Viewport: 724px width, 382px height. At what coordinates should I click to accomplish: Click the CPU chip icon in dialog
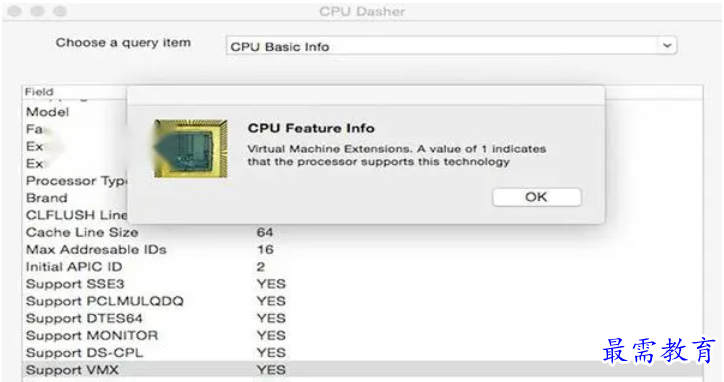click(x=191, y=148)
